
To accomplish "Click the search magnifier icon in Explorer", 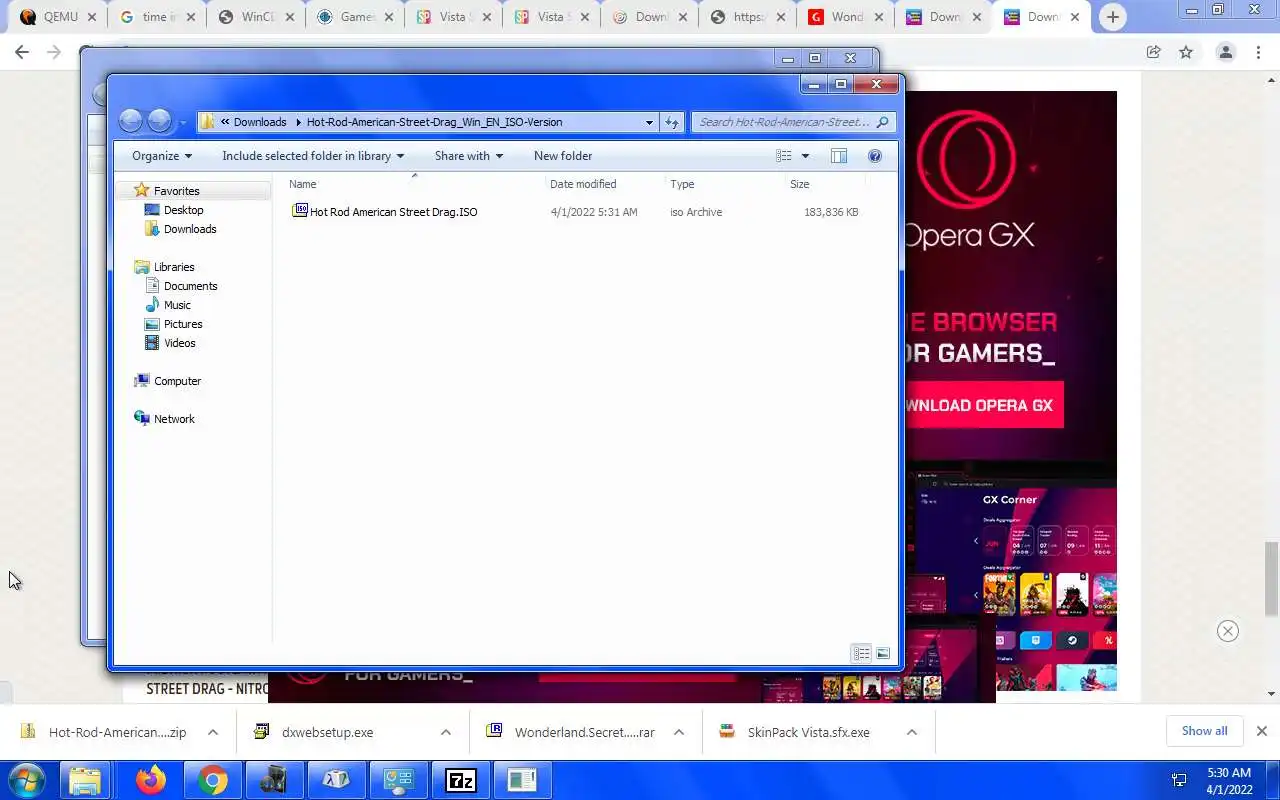I will click(x=881, y=122).
